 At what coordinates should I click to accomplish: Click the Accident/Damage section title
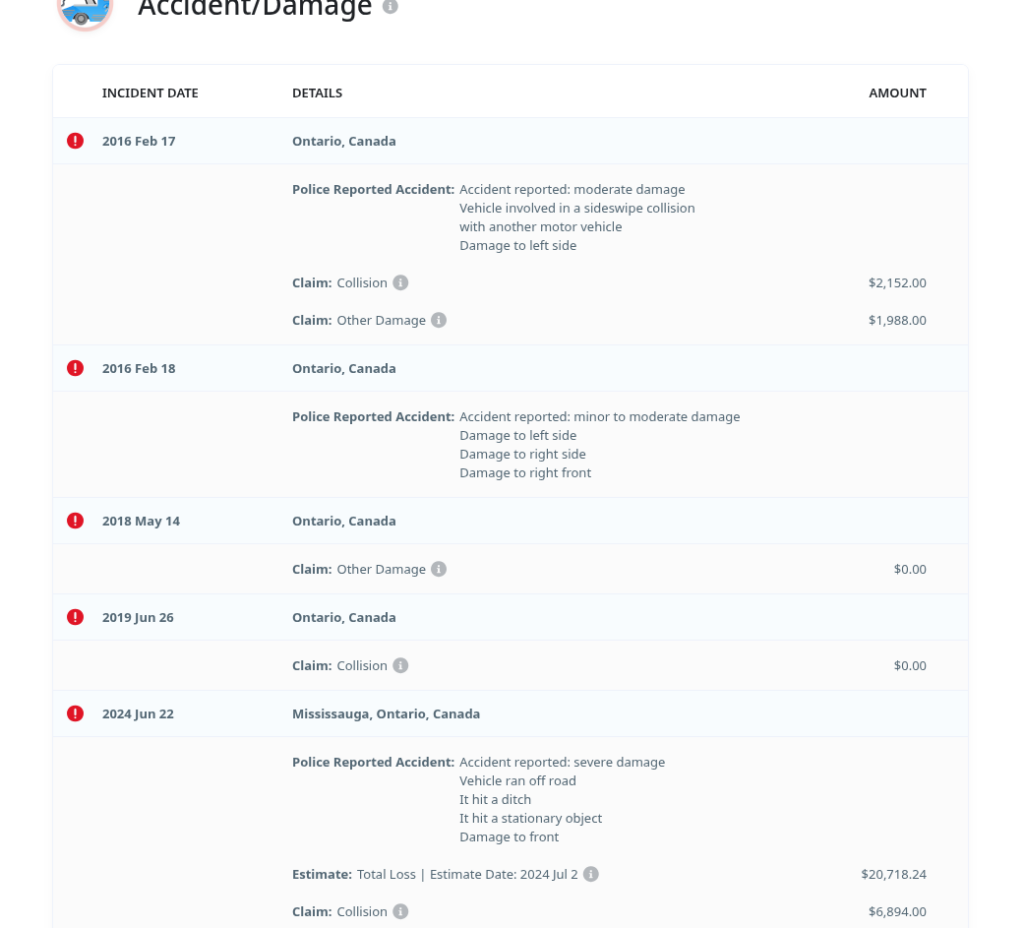pyautogui.click(x=255, y=8)
